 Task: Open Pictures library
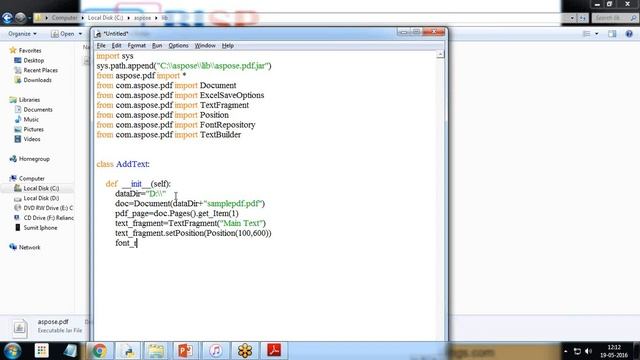tap(33, 129)
